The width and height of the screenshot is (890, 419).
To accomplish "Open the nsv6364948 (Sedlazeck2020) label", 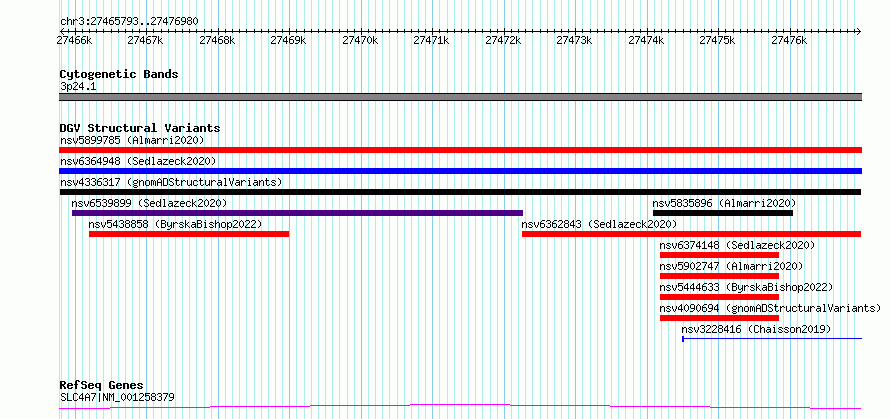I will (x=138, y=161).
